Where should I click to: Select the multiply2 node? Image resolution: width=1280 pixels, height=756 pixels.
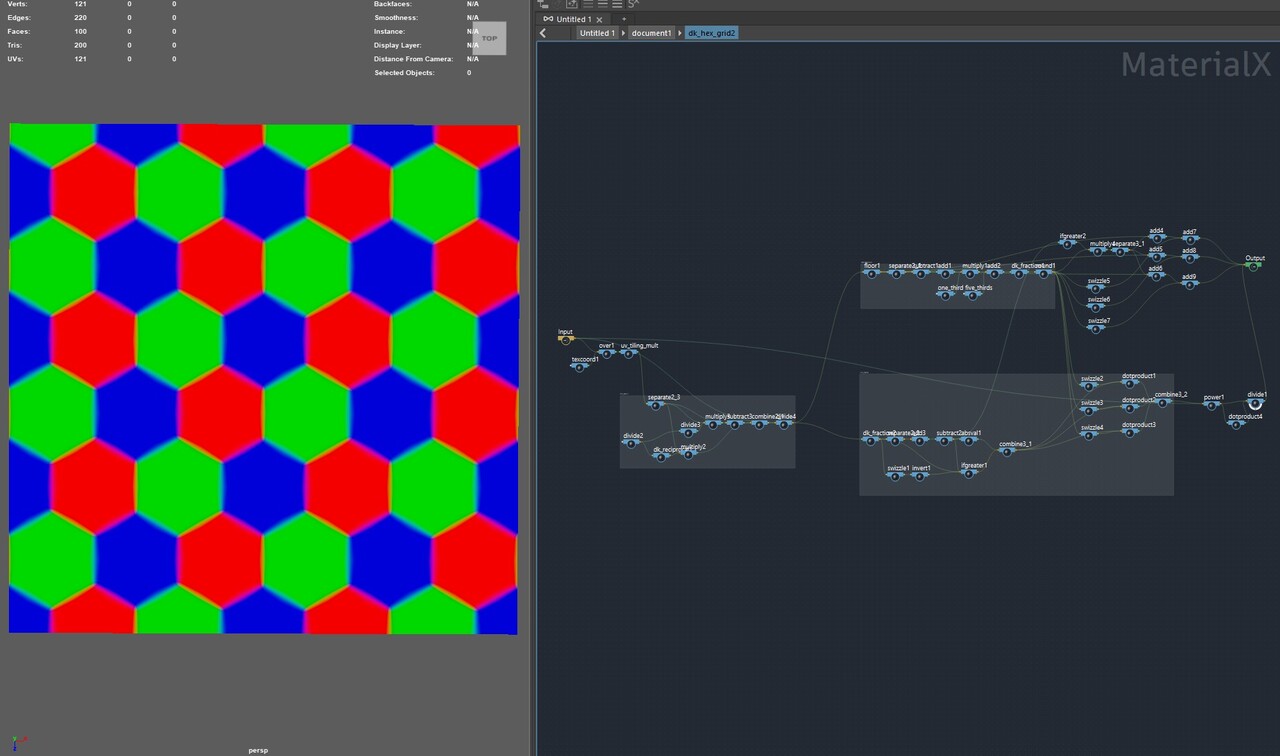690,455
